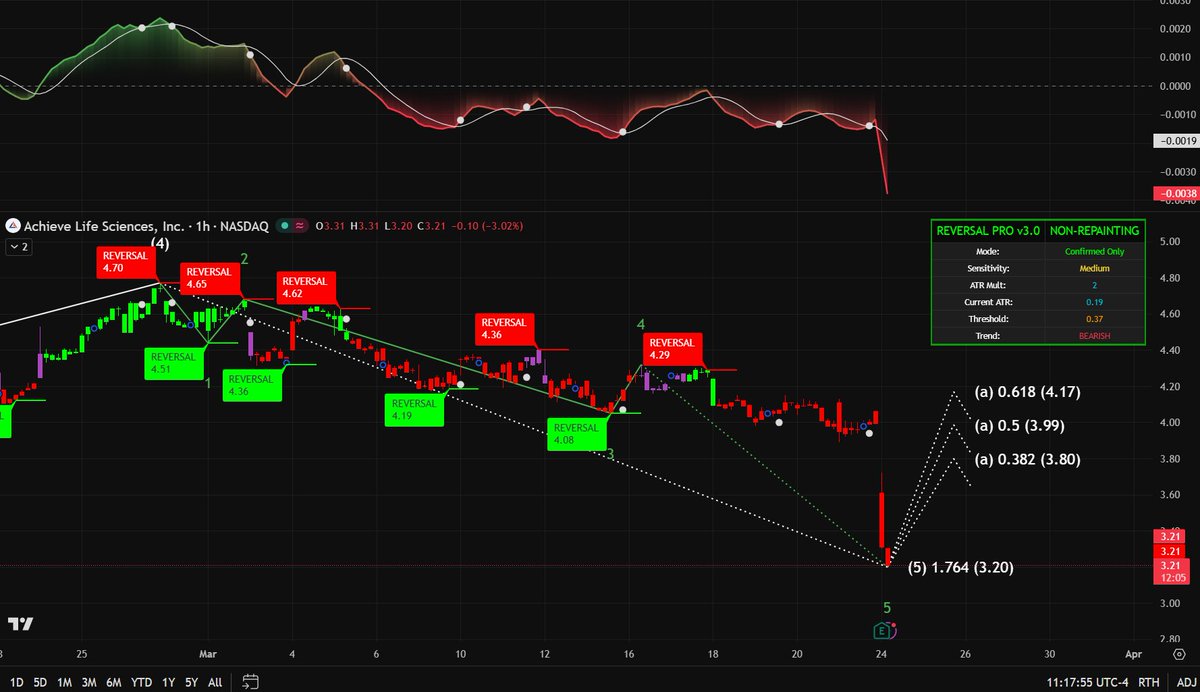Image resolution: width=1200 pixels, height=692 pixels.
Task: Toggle the RTH session button
Action: point(1150,682)
